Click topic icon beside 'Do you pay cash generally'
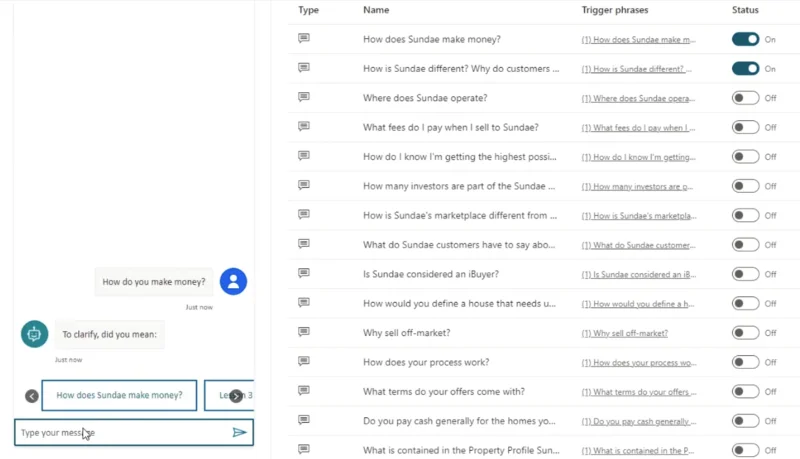The width and height of the screenshot is (800, 459). [x=304, y=420]
